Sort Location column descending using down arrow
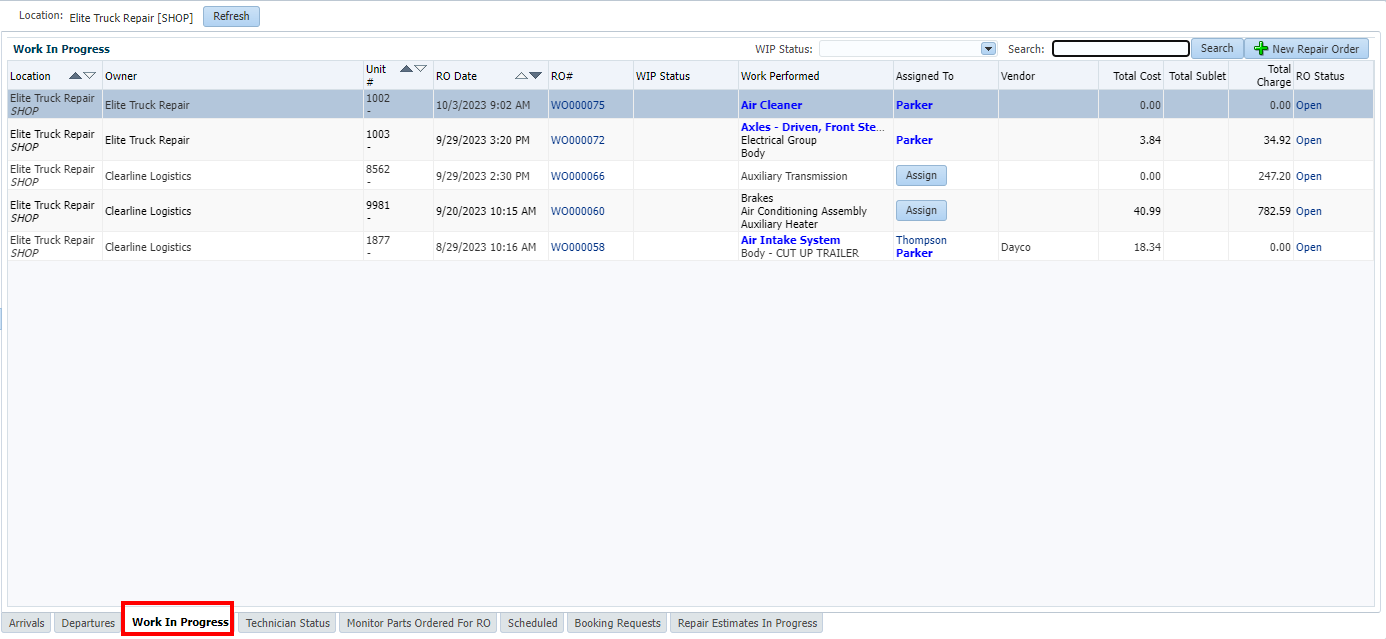Viewport: 1386px width, 639px height. pos(90,76)
